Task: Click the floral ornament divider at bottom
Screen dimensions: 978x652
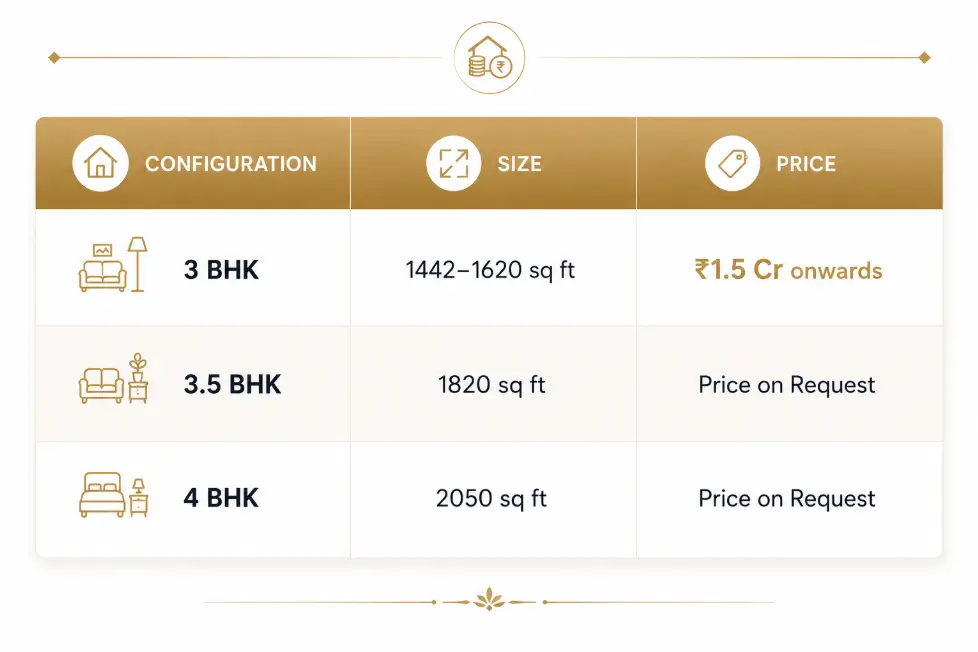Action: click(x=489, y=600)
